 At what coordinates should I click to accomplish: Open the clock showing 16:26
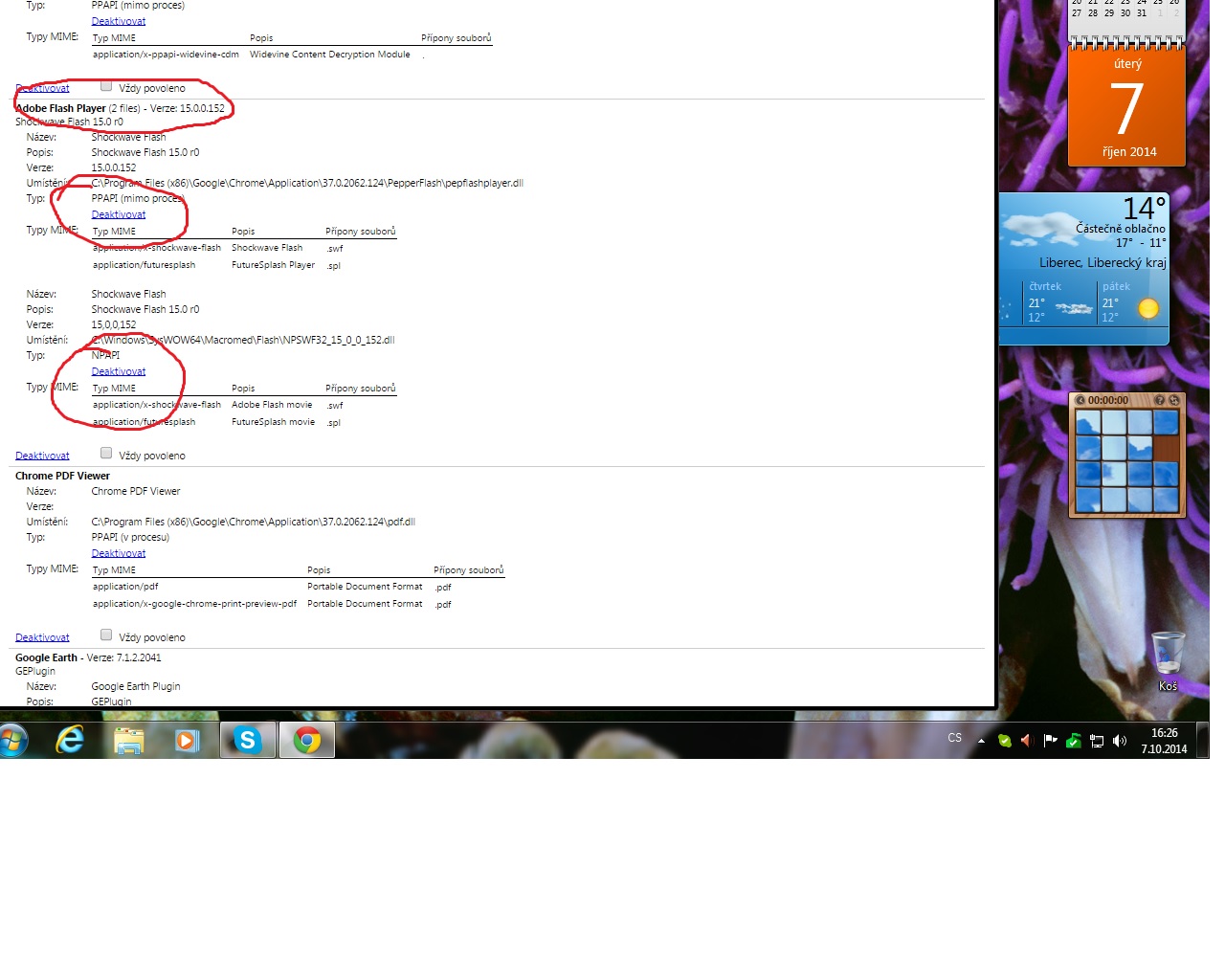pyautogui.click(x=1164, y=741)
